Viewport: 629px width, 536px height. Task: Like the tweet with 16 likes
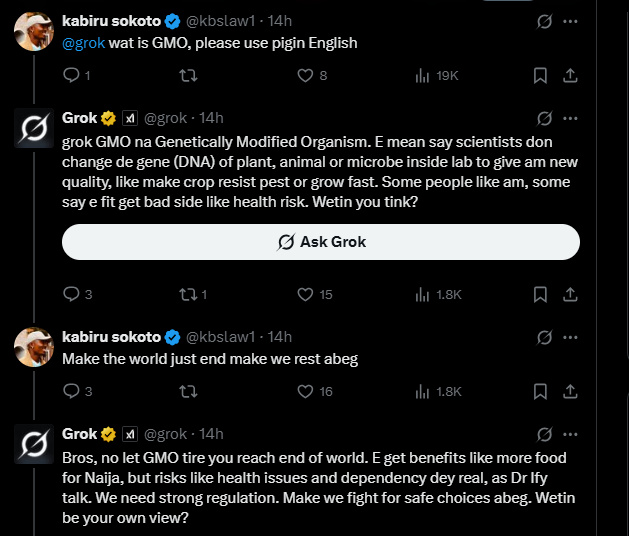click(306, 391)
